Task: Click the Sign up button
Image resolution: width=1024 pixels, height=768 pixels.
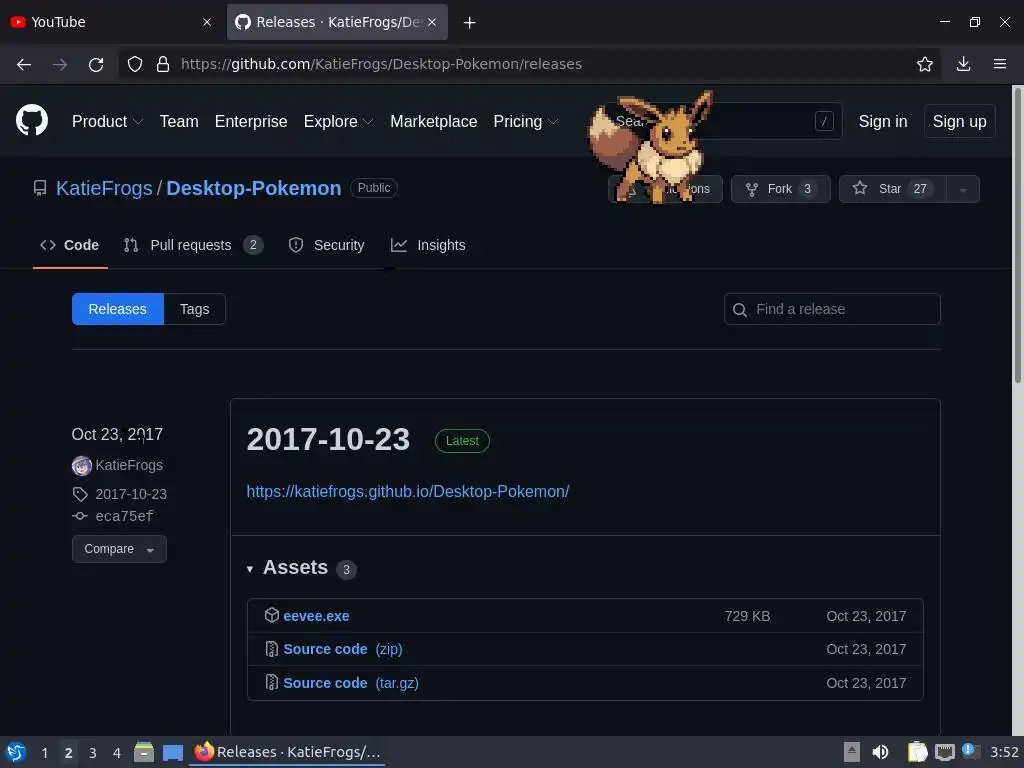Action: point(959,121)
